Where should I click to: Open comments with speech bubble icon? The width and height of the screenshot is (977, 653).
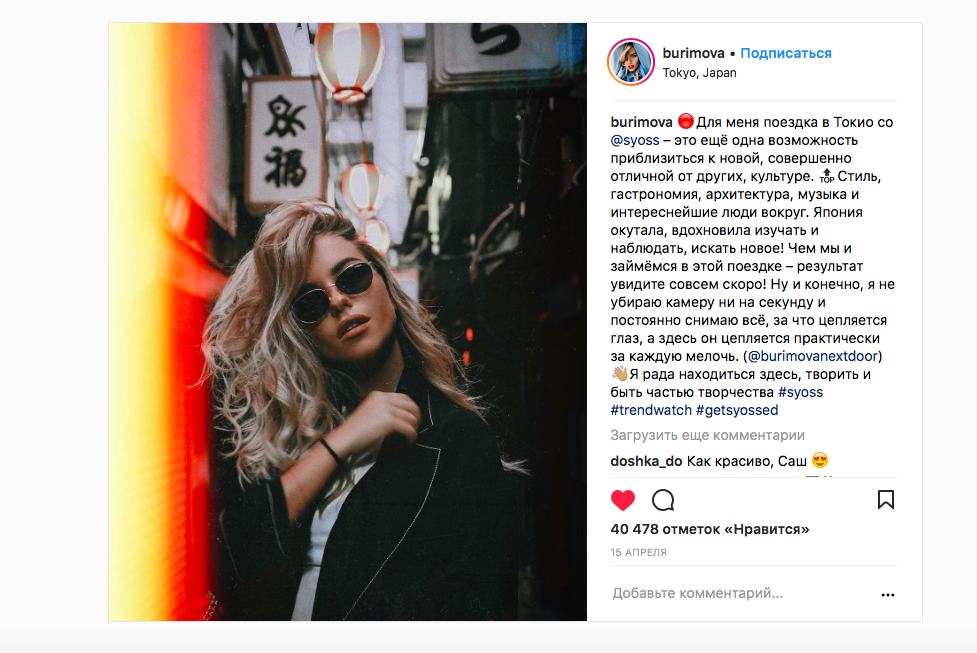[x=663, y=500]
